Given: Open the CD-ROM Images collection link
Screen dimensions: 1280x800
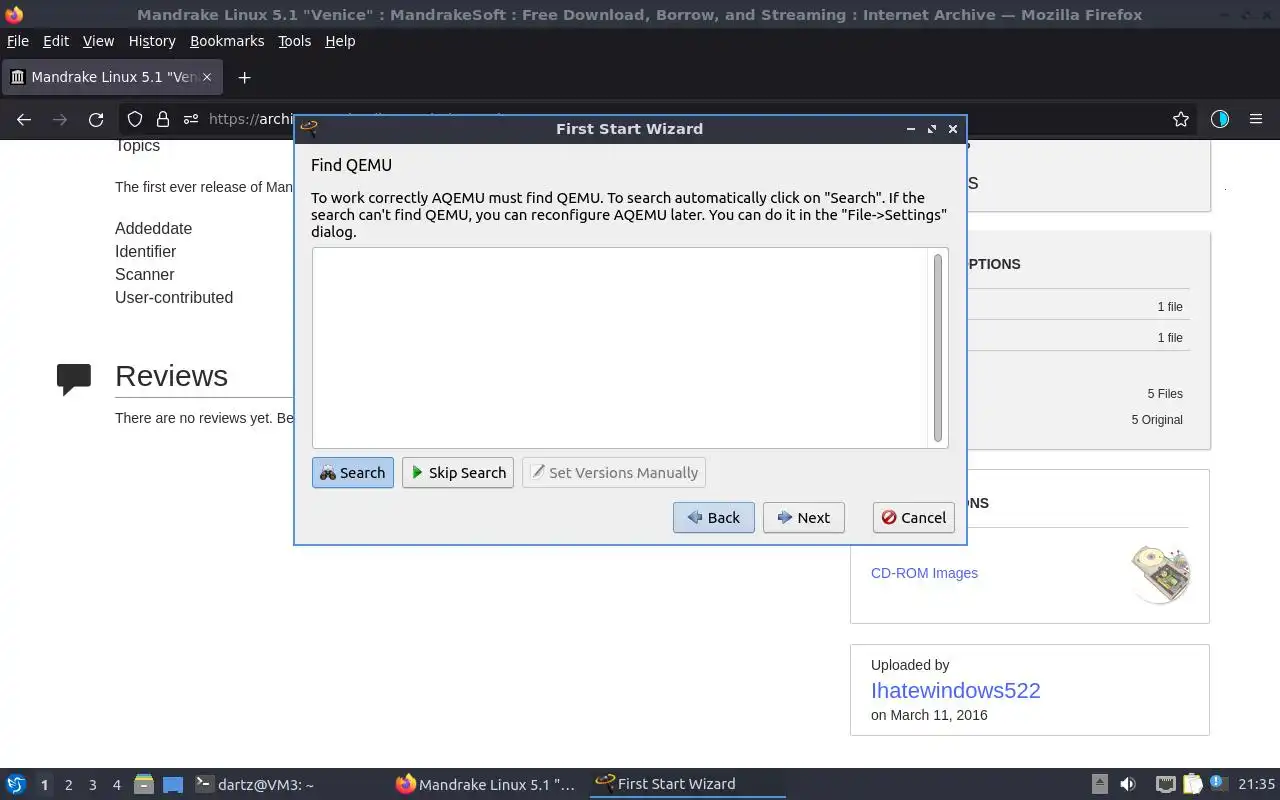Looking at the screenshot, I should coord(924,573).
